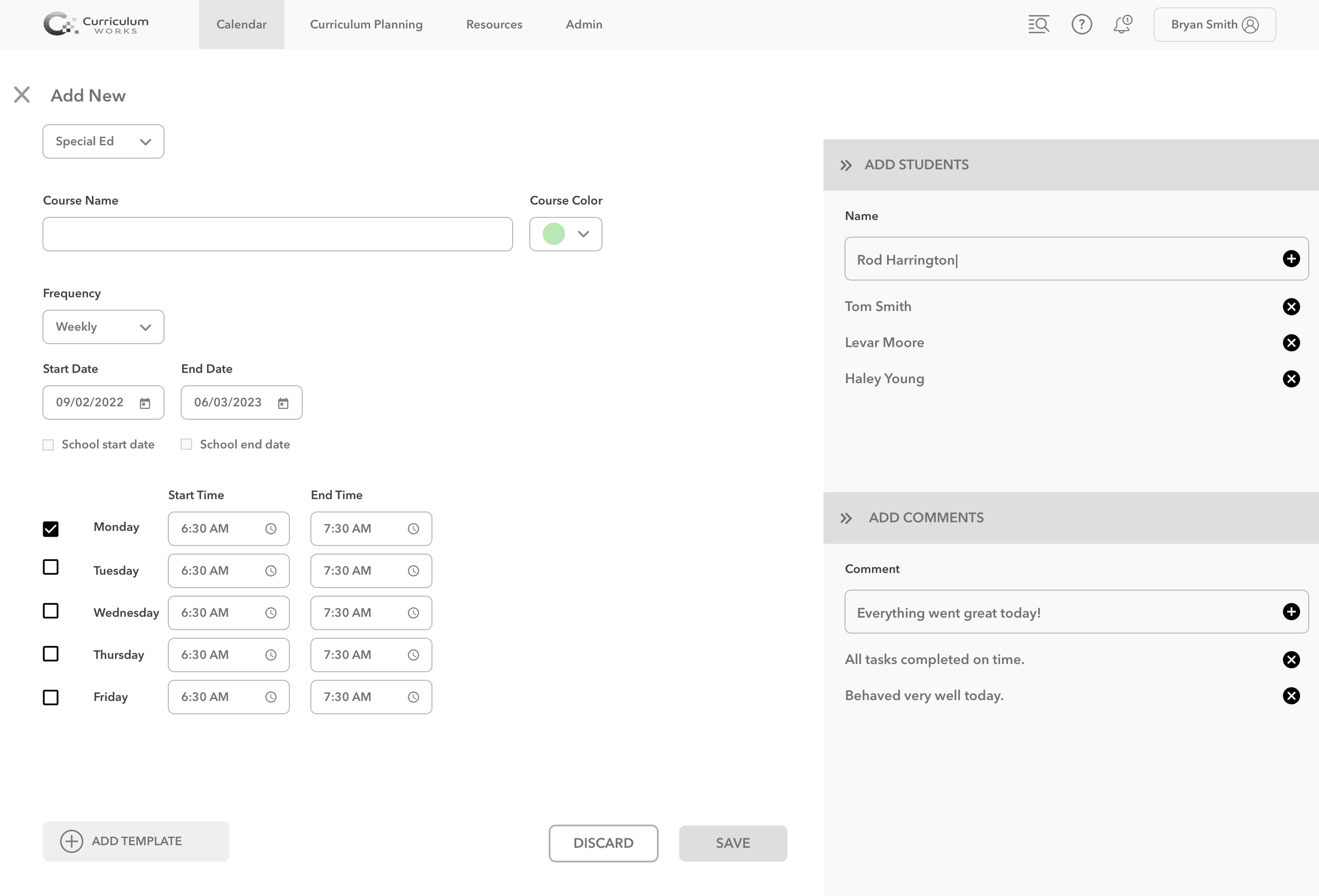Add student Rod Harrington with plus icon

pos(1291,259)
